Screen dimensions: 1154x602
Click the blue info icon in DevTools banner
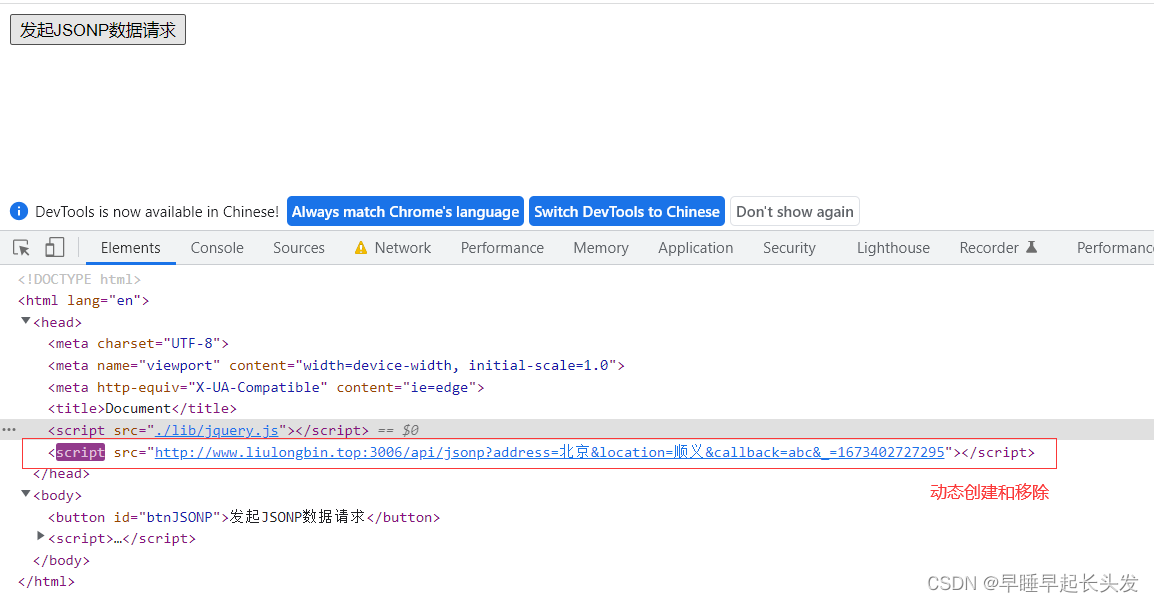(18, 211)
